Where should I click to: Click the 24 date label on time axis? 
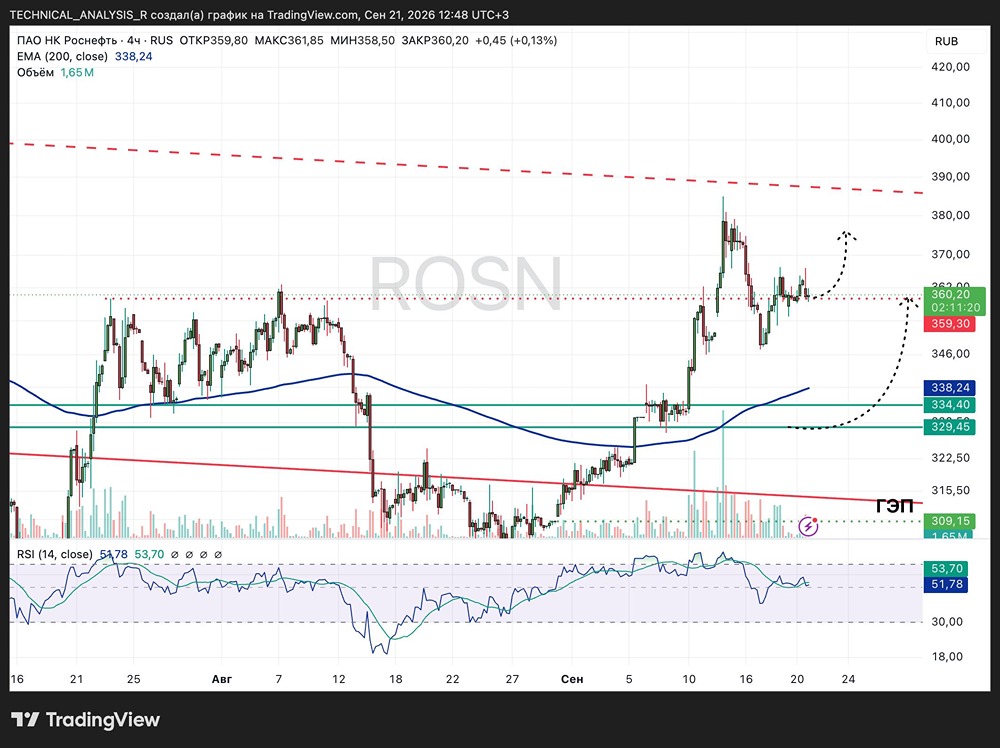(x=848, y=679)
